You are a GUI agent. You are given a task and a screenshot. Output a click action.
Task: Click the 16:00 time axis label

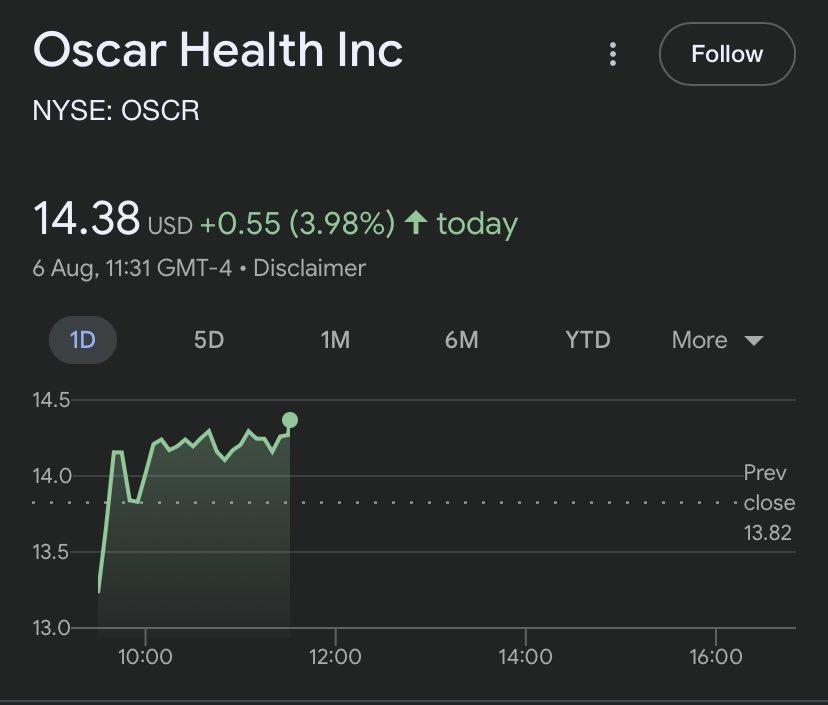(716, 657)
